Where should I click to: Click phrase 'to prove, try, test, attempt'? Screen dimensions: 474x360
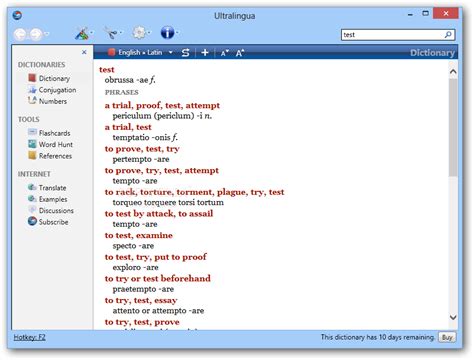tap(162, 171)
